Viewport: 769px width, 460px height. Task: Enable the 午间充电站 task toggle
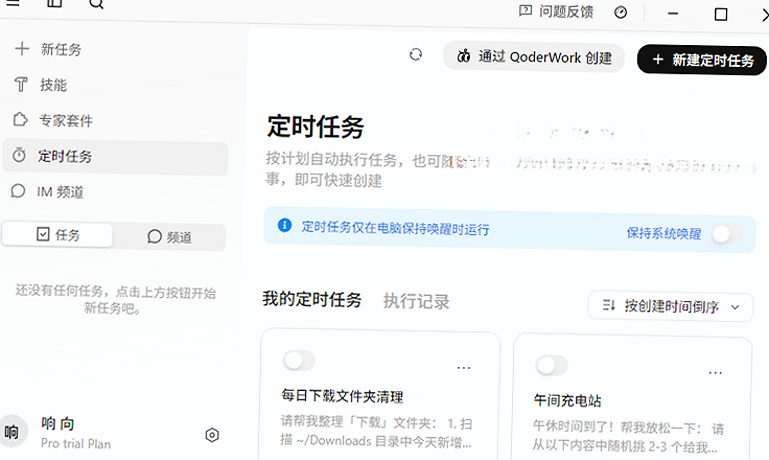pyautogui.click(x=552, y=365)
